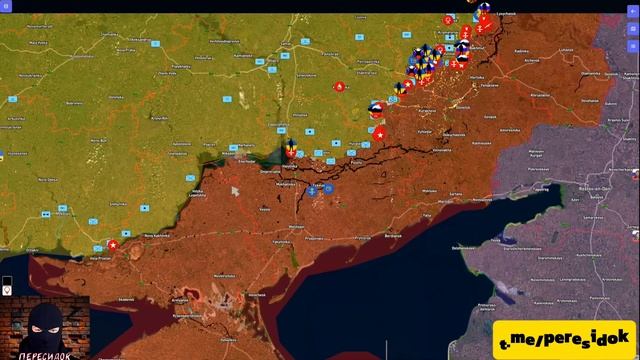Click the masked presenter webcam thumbnail
640x360 pixels.
(x=44, y=328)
